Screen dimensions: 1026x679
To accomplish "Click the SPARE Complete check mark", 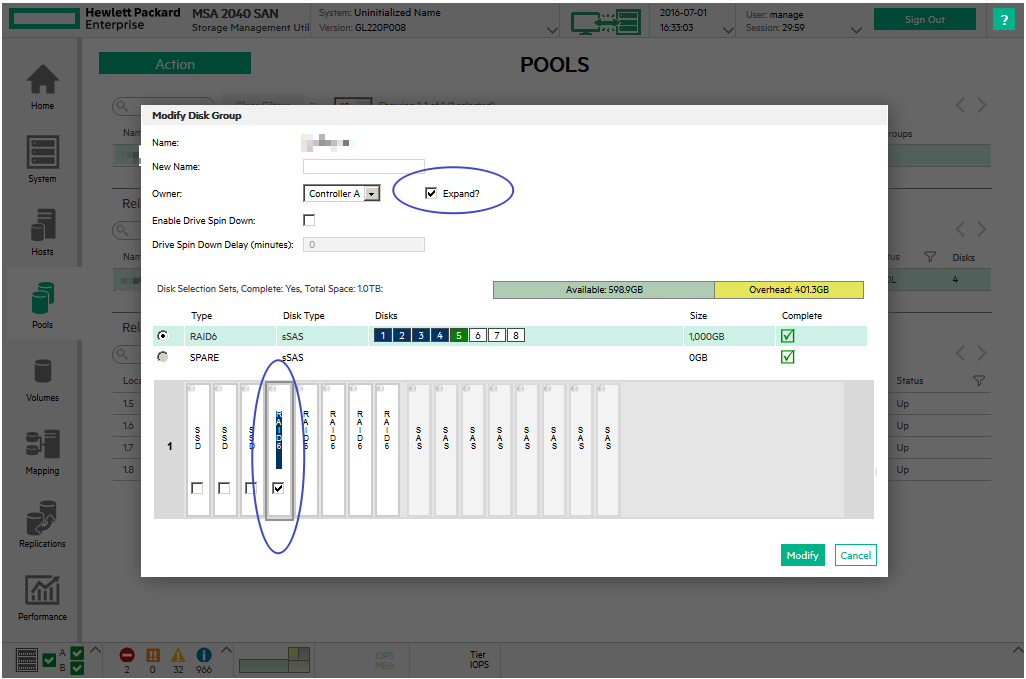I will [x=788, y=357].
